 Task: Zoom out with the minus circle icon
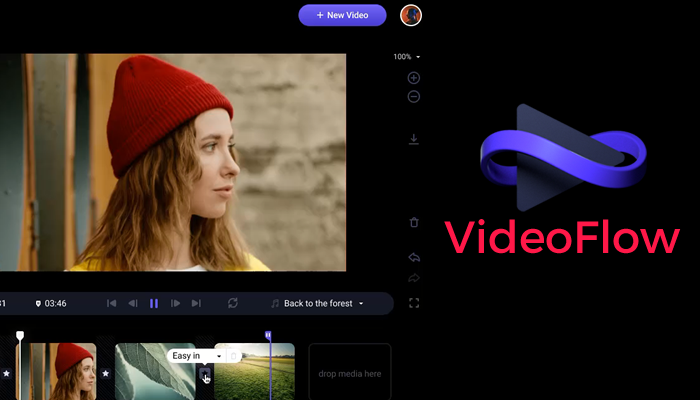(x=414, y=96)
